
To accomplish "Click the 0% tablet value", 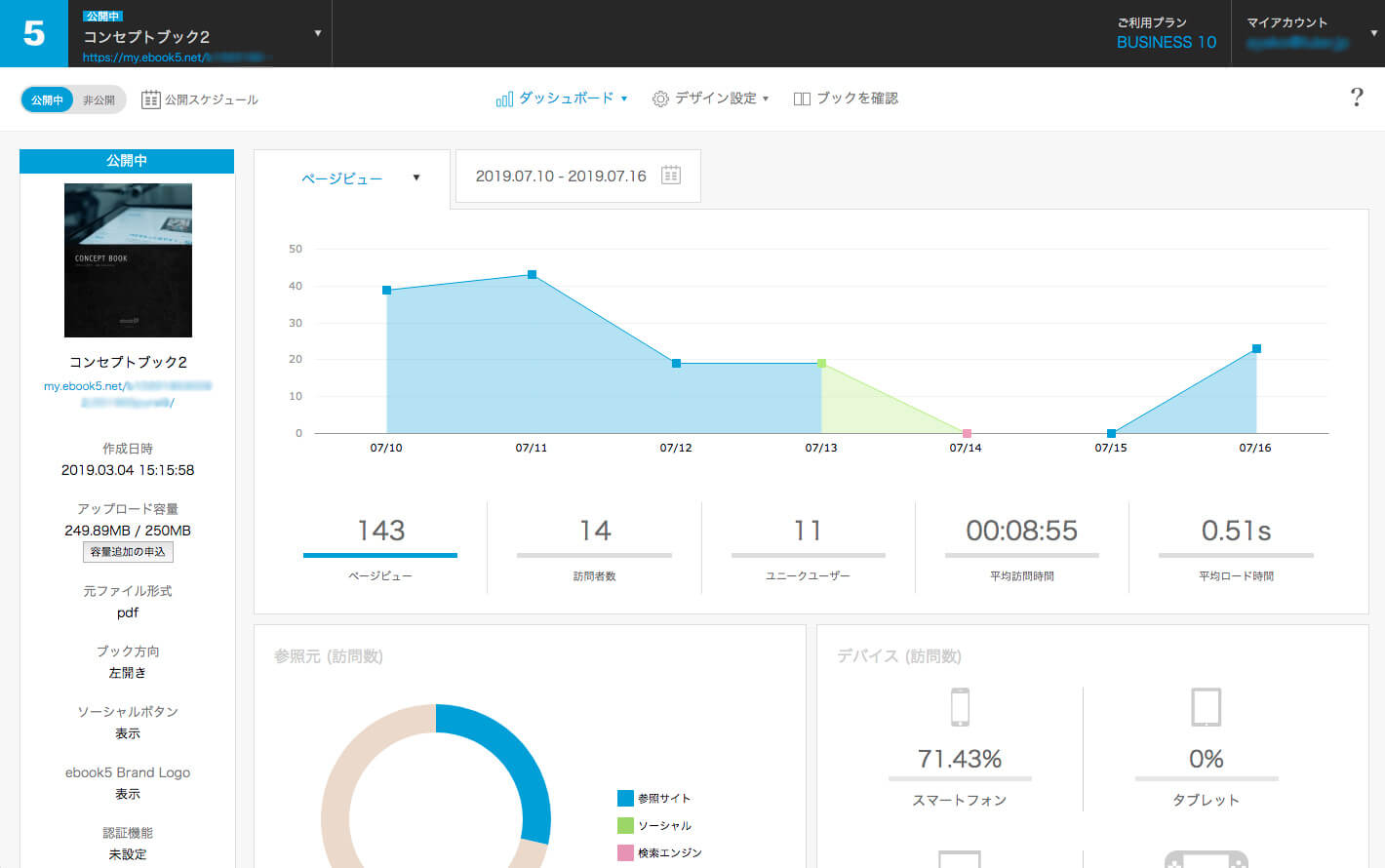I will 1207,759.
